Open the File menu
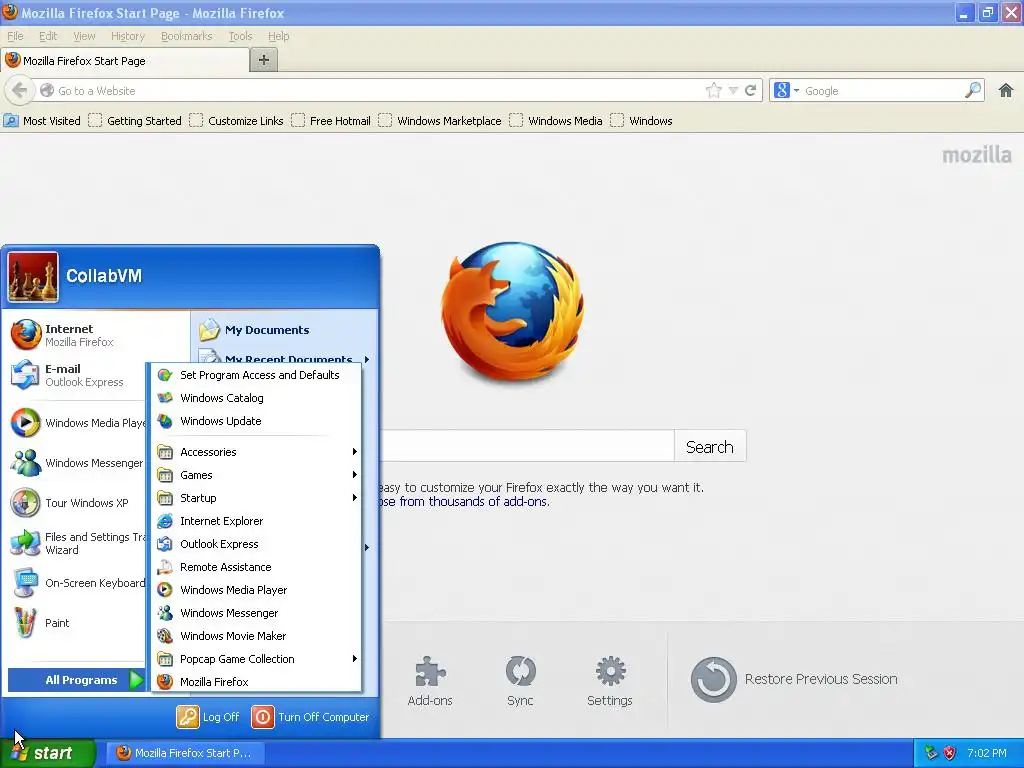This screenshot has height=768, width=1024. coord(15,36)
